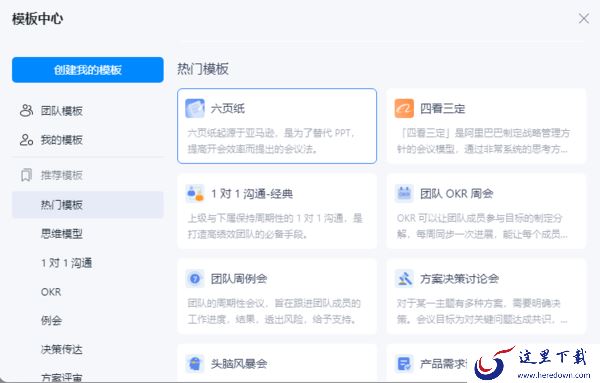Image resolution: width=600 pixels, height=383 pixels.
Task: Click the 我的模板 person icon
Action: pos(26,140)
